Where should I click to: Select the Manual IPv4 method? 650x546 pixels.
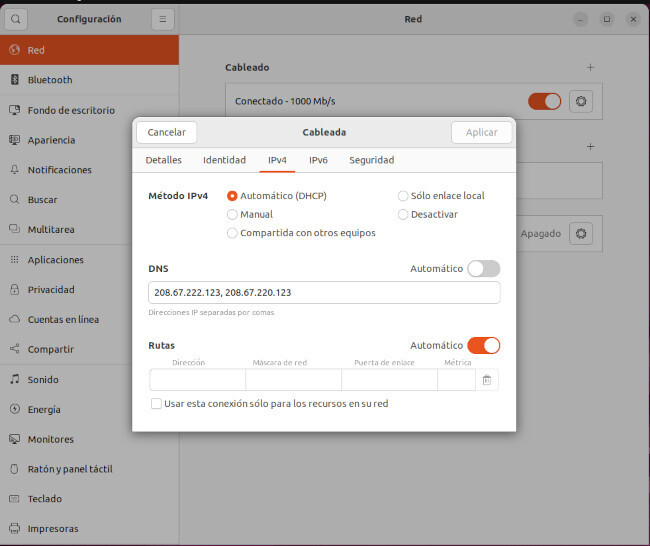point(233,215)
